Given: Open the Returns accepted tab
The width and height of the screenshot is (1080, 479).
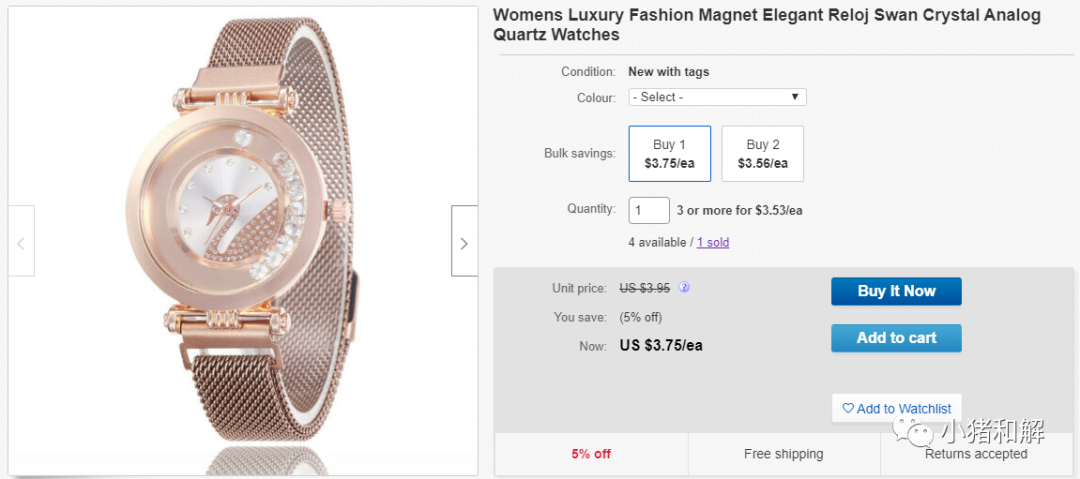Looking at the screenshot, I should tap(975, 454).
